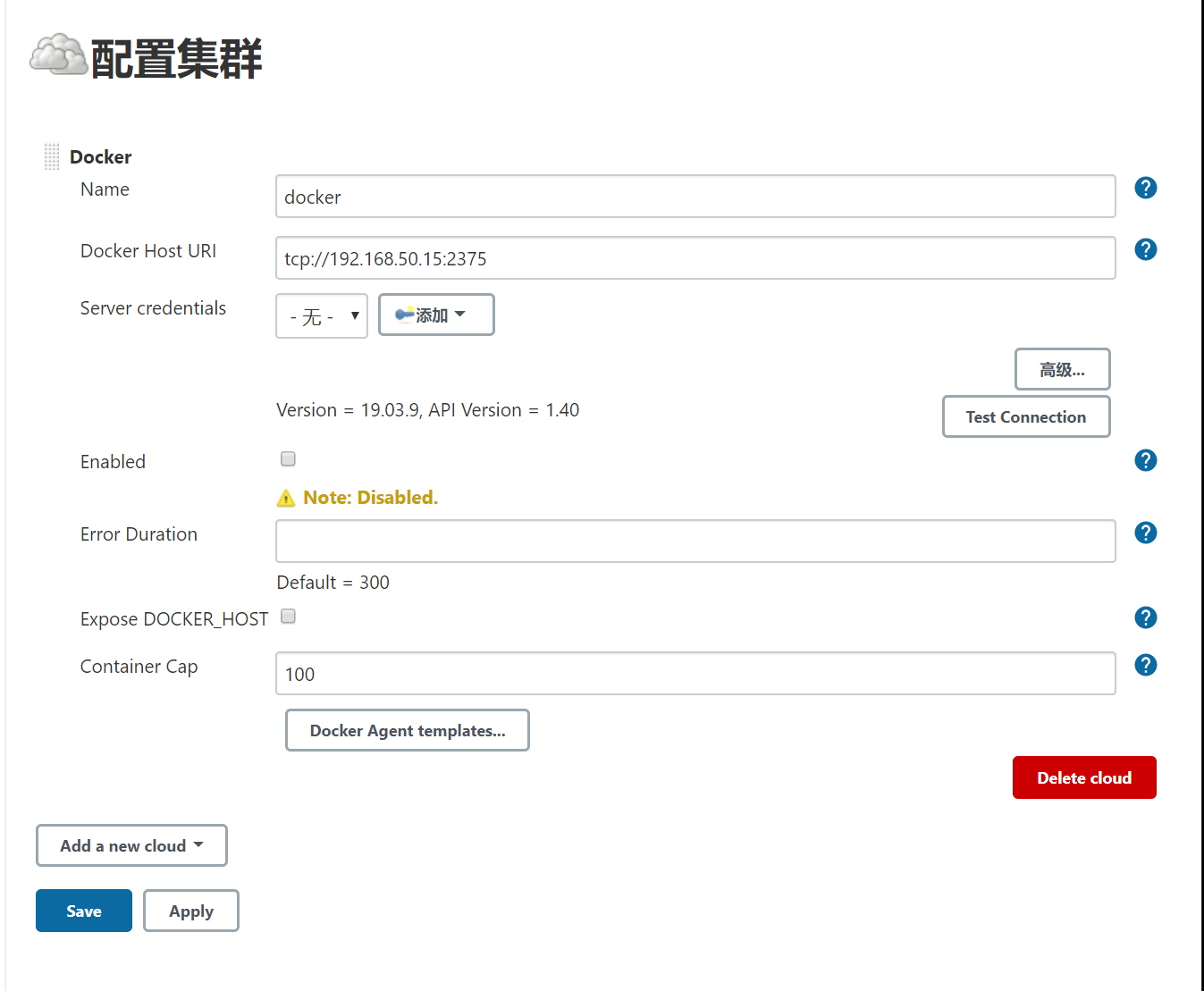Viewport: 1204px width, 991px height.
Task: Click the Default = 300 hint text
Action: point(333,583)
